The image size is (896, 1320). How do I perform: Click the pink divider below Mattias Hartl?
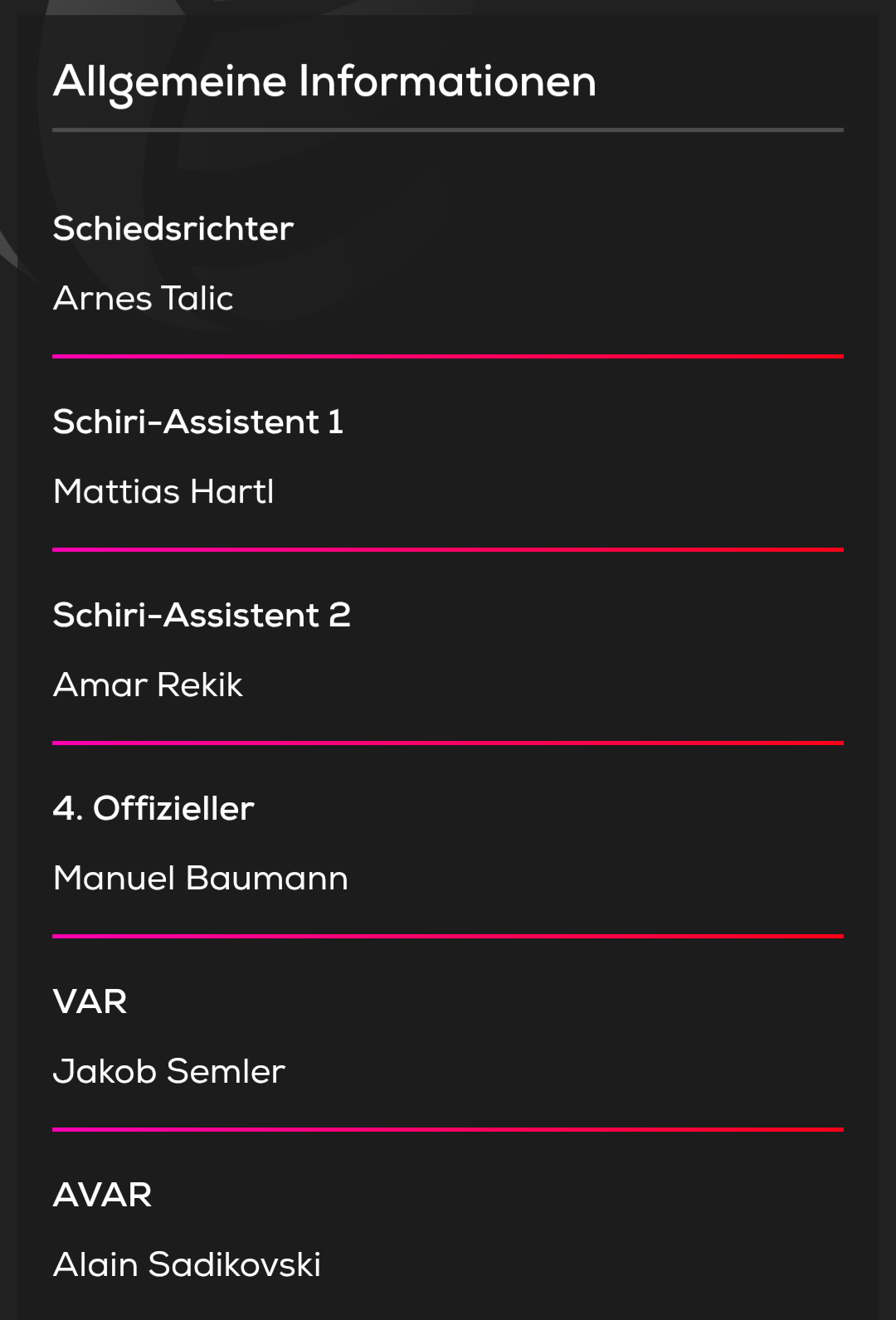click(448, 550)
